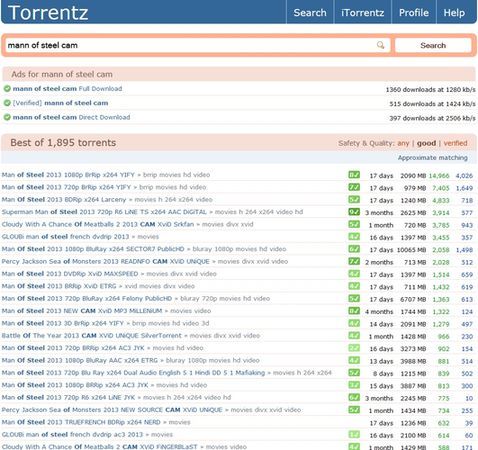Viewport: 478px width, 450px height.
Task: Click verified badge for 1080p BluRay AAC ETRG row
Action: (354, 360)
